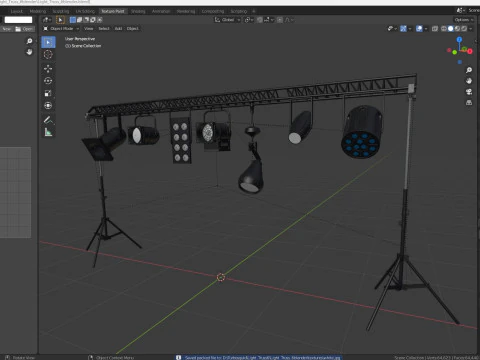
Task: Choose invert selection mode icon
Action: tap(93, 20)
